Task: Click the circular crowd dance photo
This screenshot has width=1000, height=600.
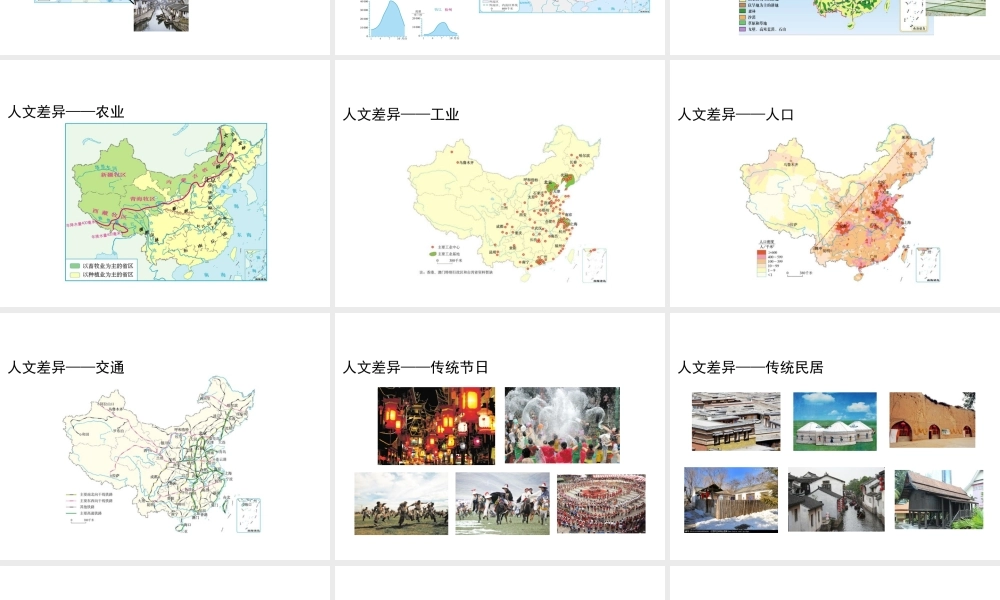Action: point(601,504)
